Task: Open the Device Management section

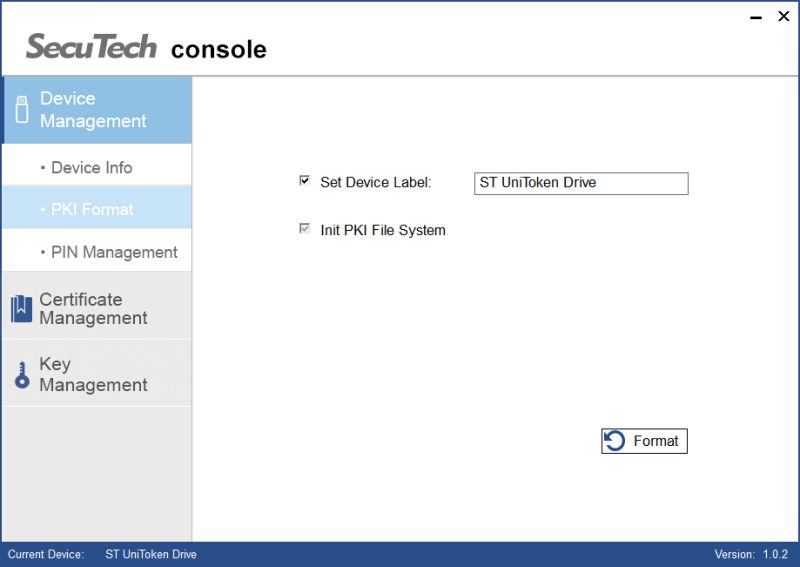Action: 97,110
